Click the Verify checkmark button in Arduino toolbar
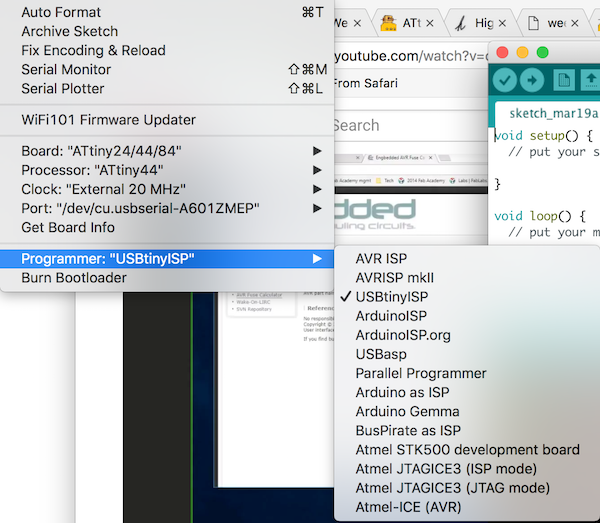This screenshot has width=600, height=523. 504,80
